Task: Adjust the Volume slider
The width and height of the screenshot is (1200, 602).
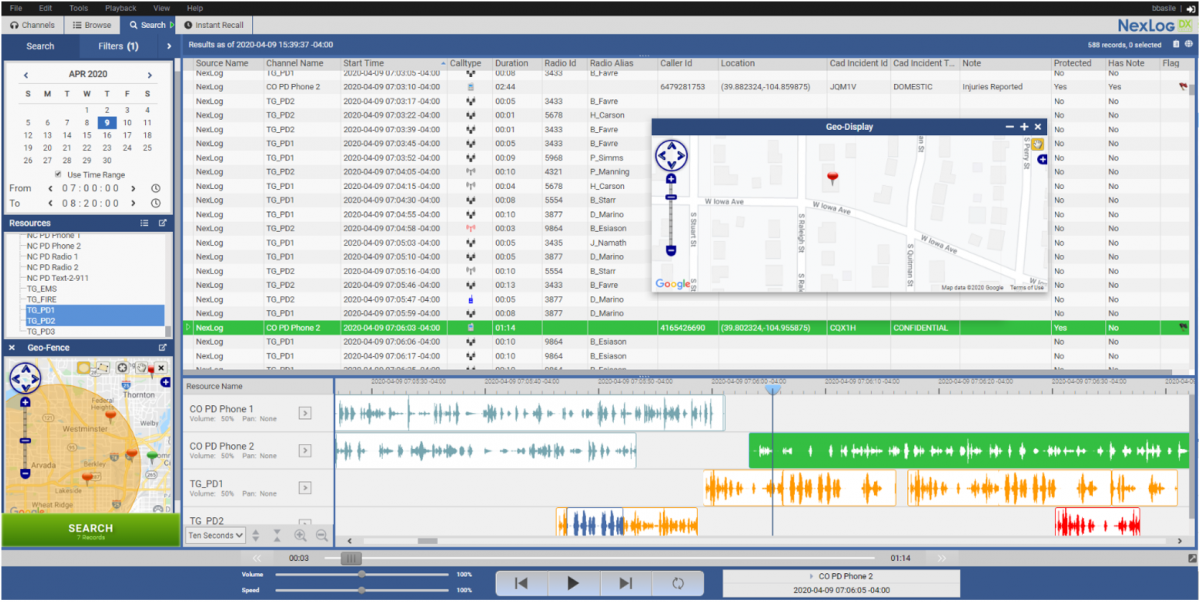Action: 362,574
